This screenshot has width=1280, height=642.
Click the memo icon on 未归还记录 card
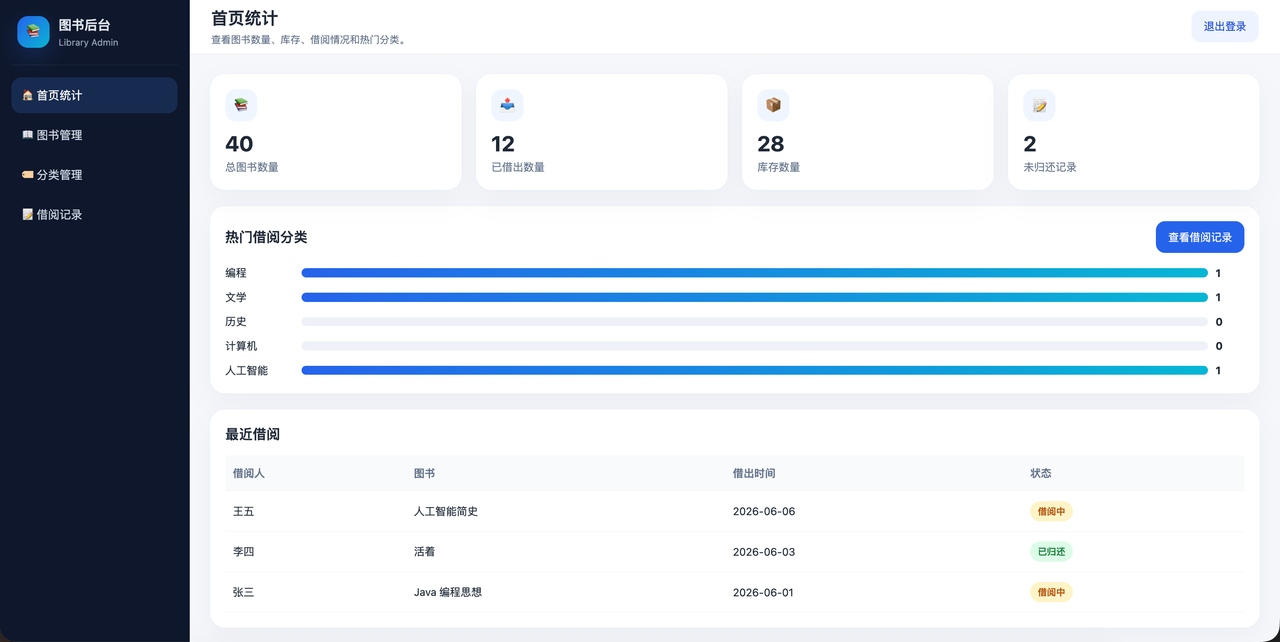(x=1039, y=105)
